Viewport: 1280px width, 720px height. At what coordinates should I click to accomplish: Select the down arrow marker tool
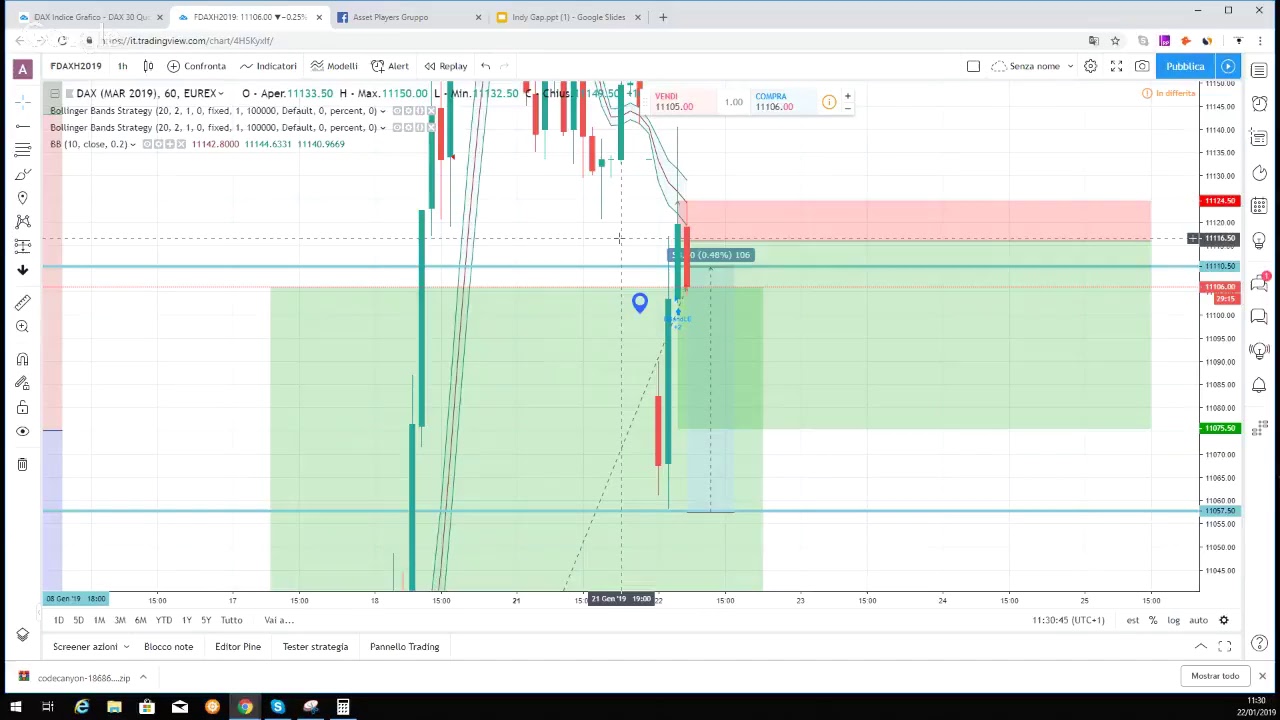click(22, 270)
